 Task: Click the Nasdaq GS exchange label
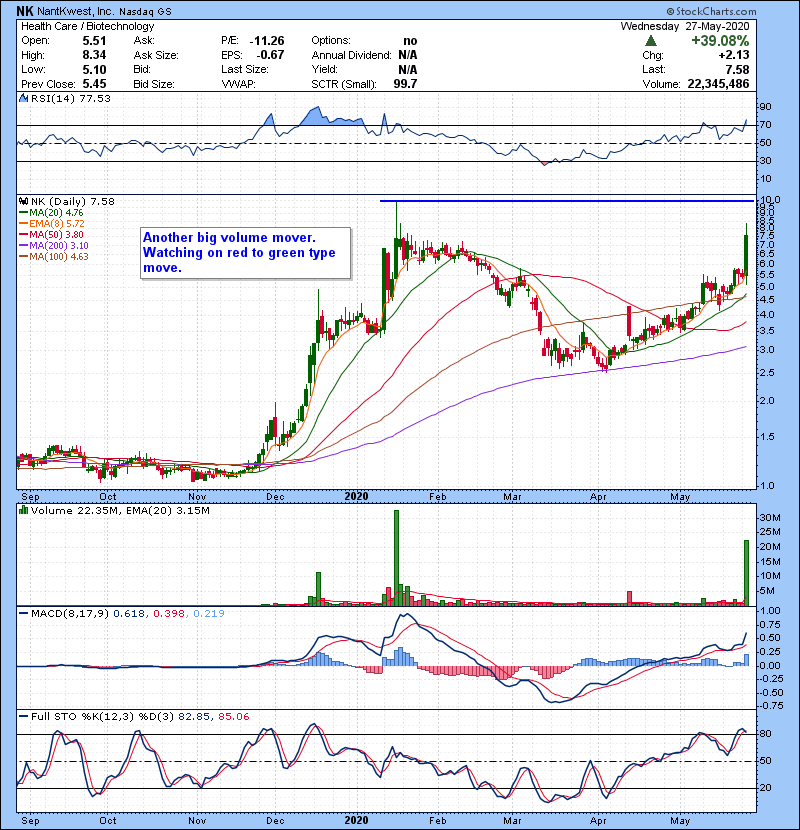click(145, 11)
